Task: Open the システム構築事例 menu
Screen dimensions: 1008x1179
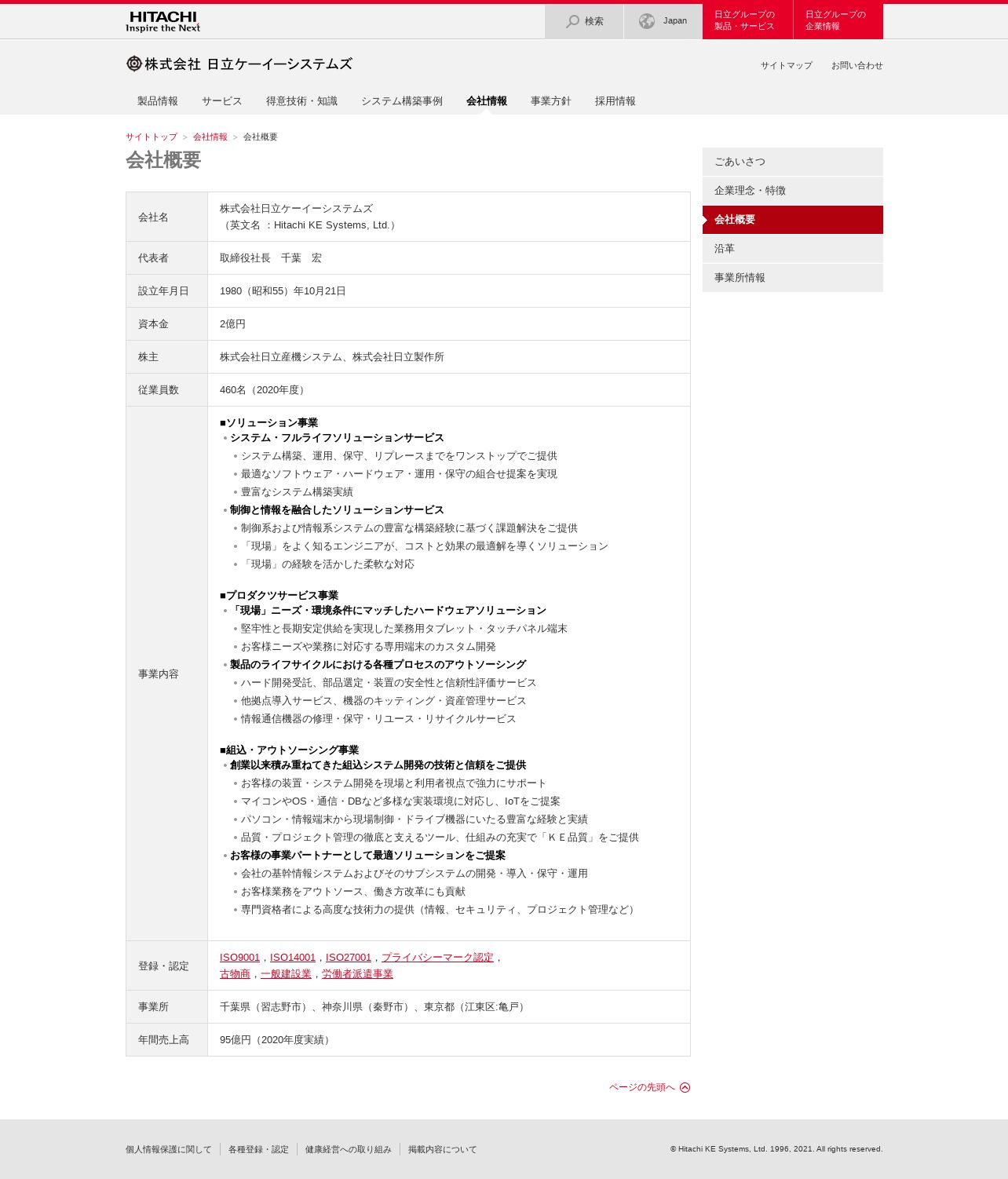Action: [x=402, y=101]
